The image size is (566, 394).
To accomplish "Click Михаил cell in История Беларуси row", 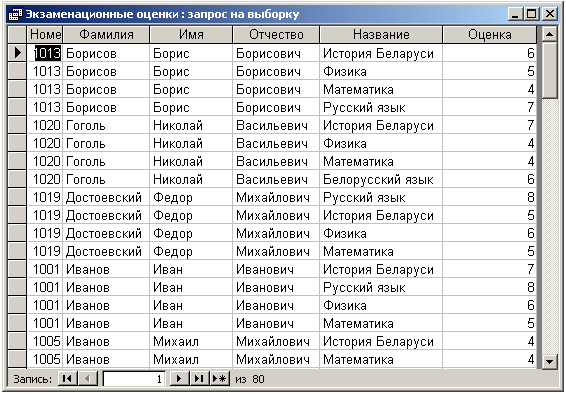I will pos(191,341).
